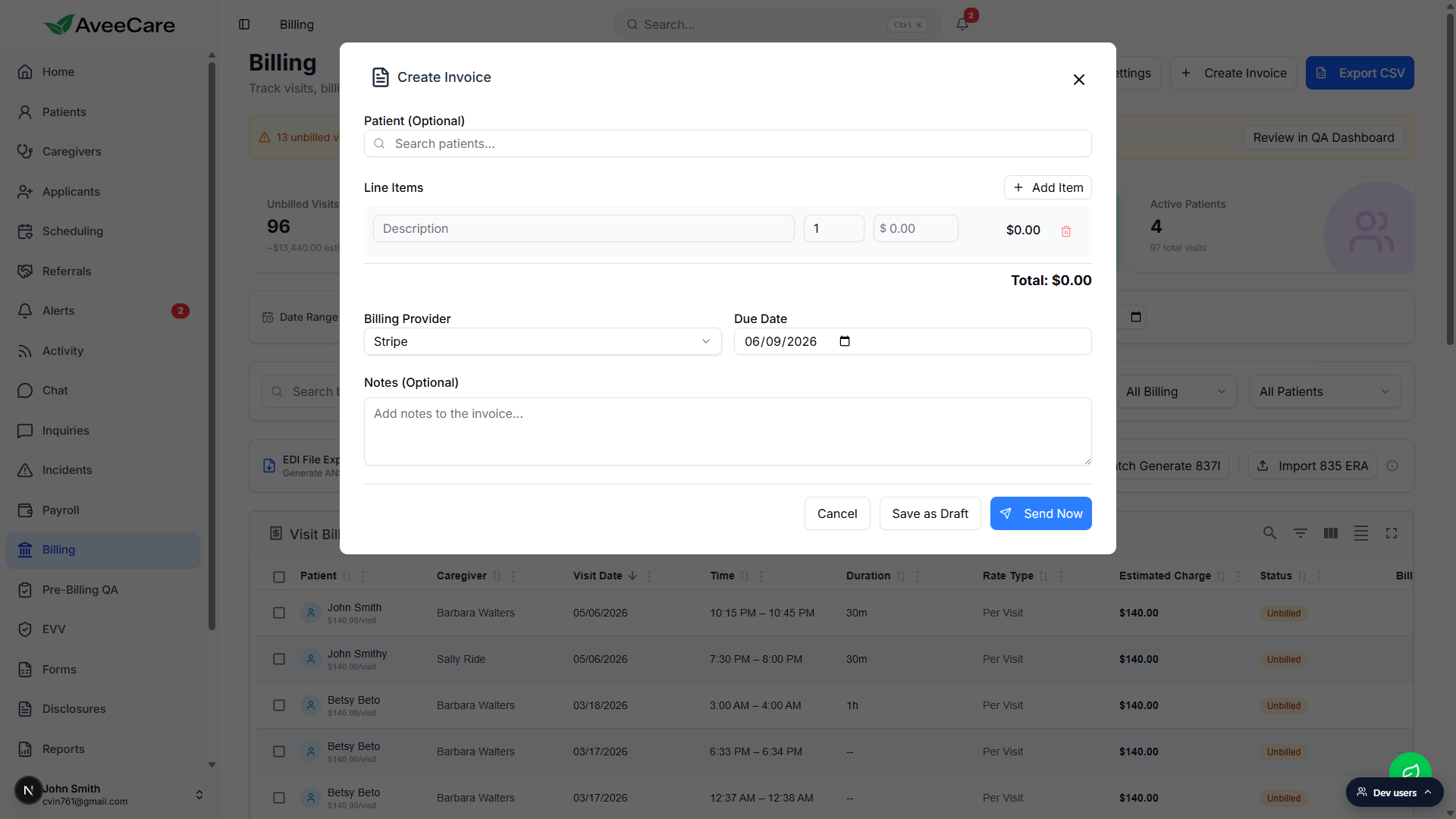Image resolution: width=1456 pixels, height=819 pixels.
Task: Check Betsy Beto 12:37 AM row
Action: click(279, 798)
